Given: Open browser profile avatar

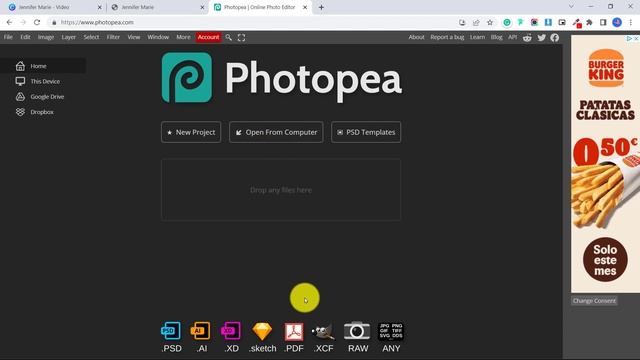Looking at the screenshot, I should 617,22.
